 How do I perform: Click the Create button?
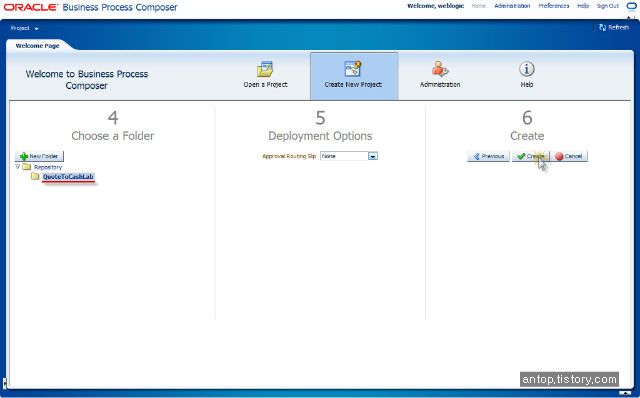coord(531,156)
